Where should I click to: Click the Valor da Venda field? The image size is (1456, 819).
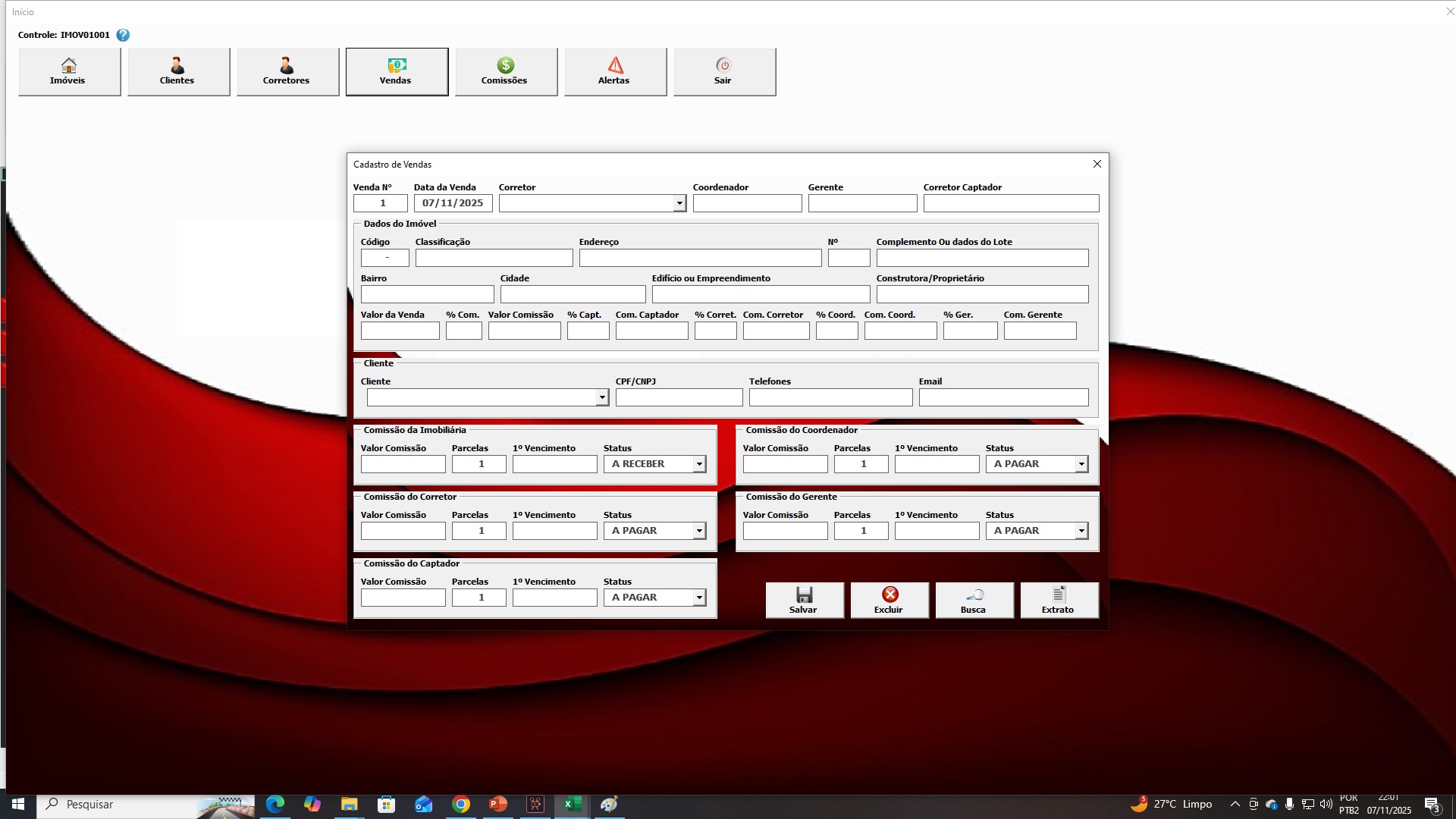click(400, 331)
